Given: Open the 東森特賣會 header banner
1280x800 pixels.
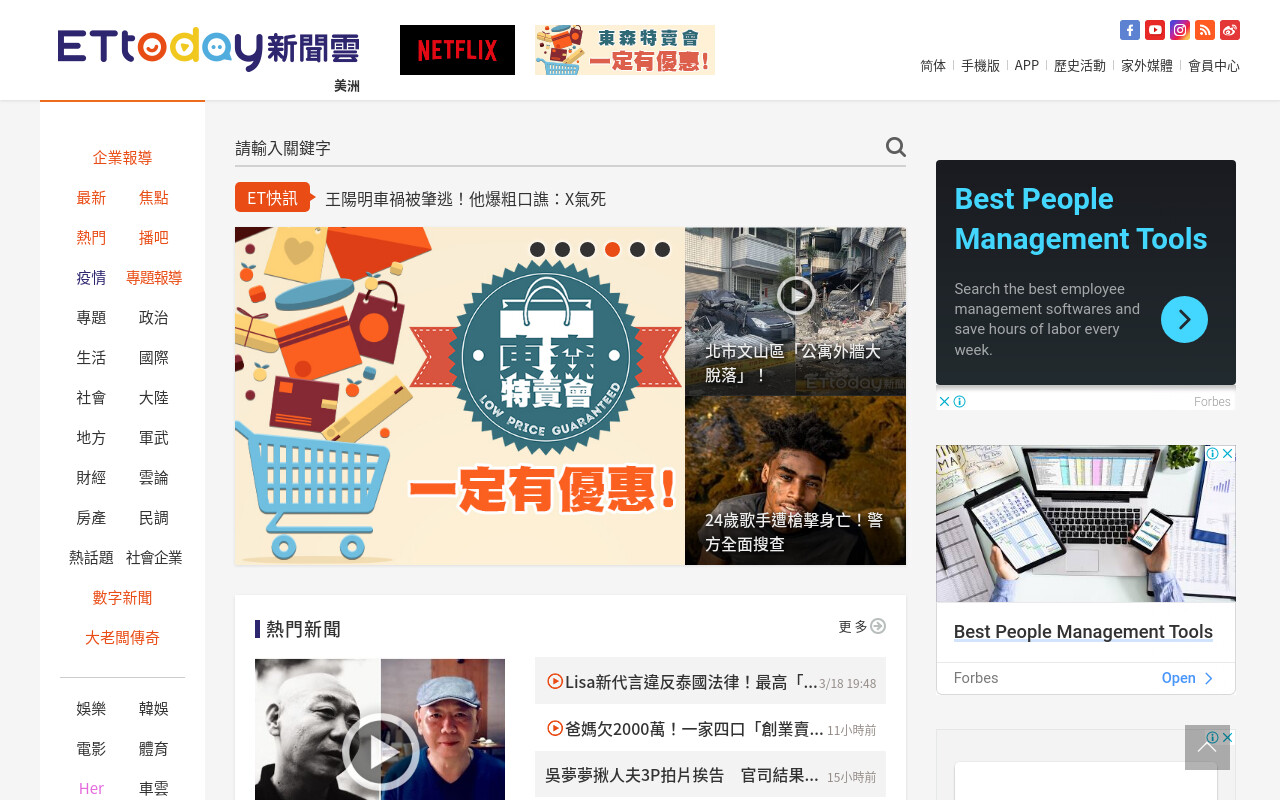Looking at the screenshot, I should coord(625,50).
